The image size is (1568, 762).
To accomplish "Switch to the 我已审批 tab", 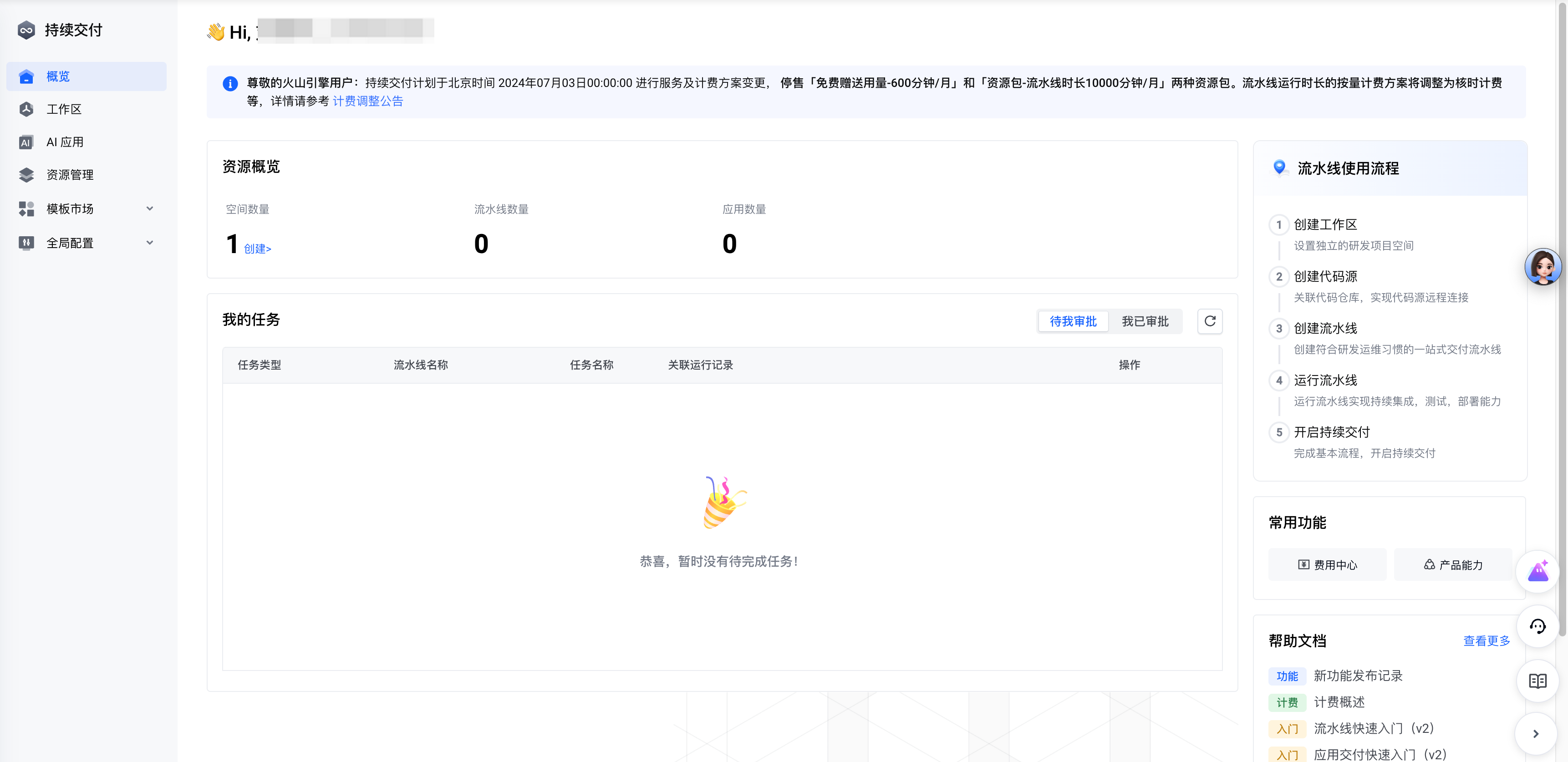I will [1145, 321].
